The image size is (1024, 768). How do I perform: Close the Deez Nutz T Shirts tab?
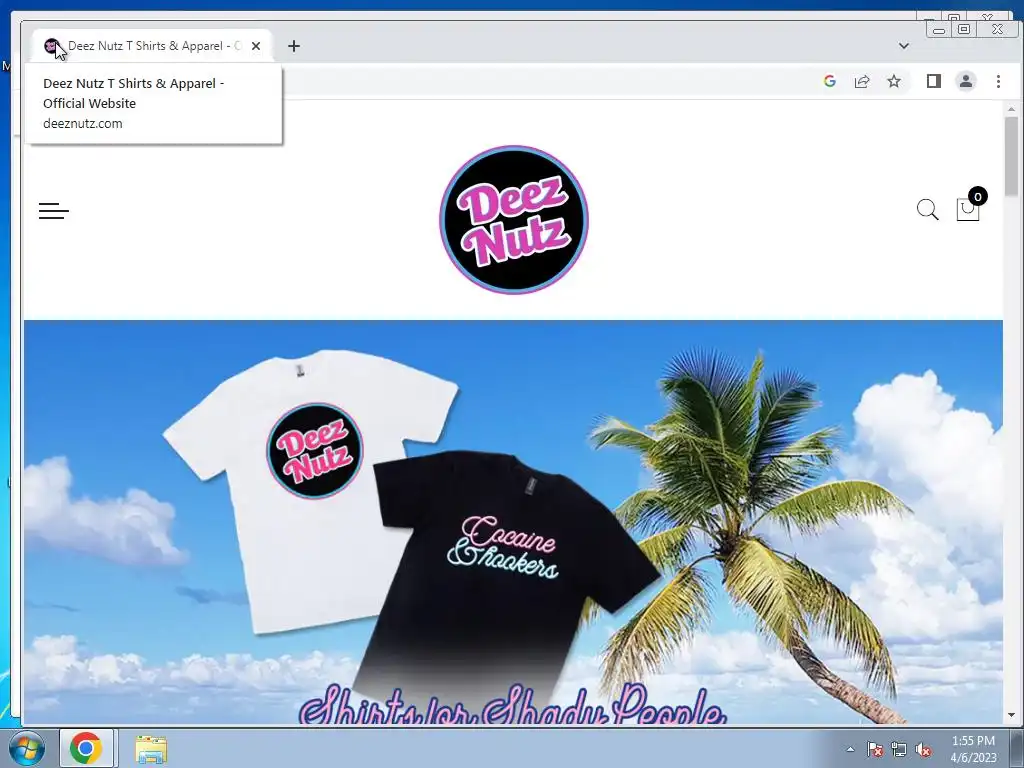click(x=256, y=46)
